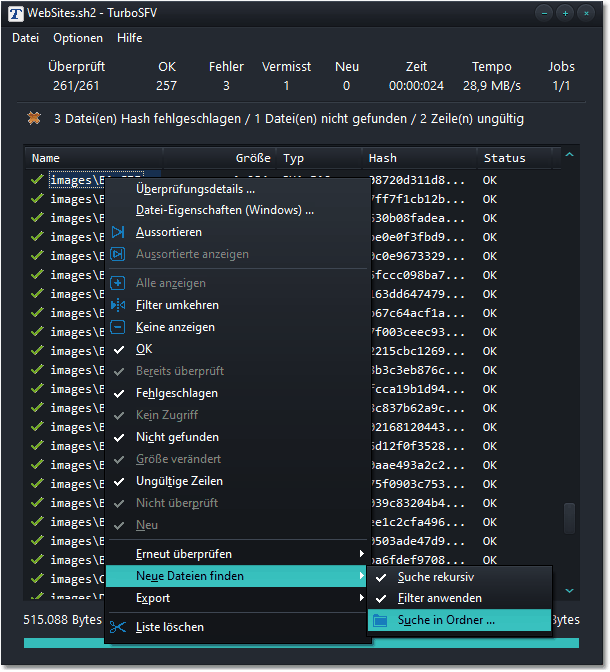Click hash value 2215cbc1269...
Image resolution: width=610 pixels, height=672 pixels.
pos(417,351)
